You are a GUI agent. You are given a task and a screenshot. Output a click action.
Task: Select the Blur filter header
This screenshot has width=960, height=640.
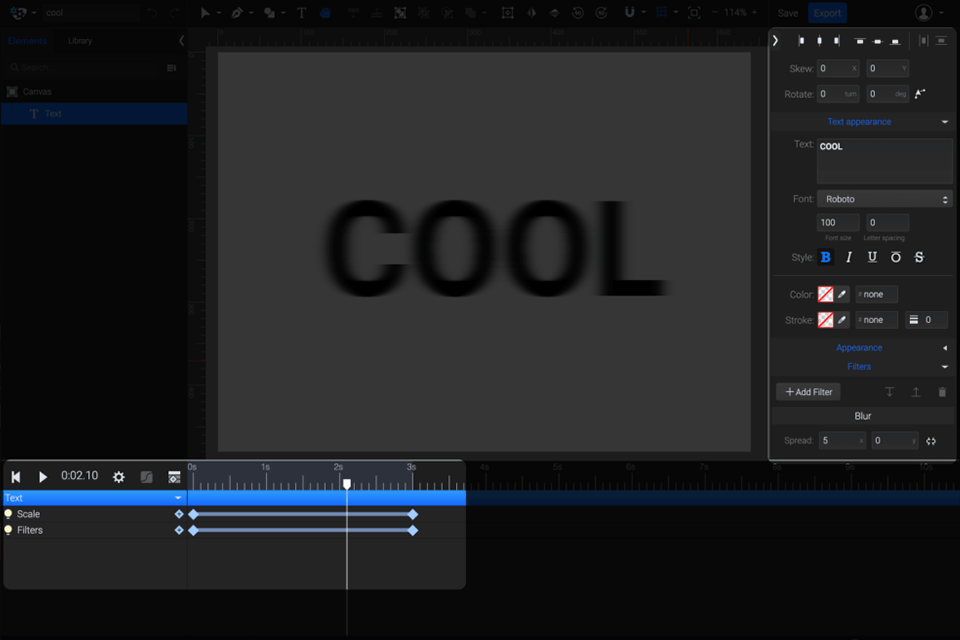862,416
